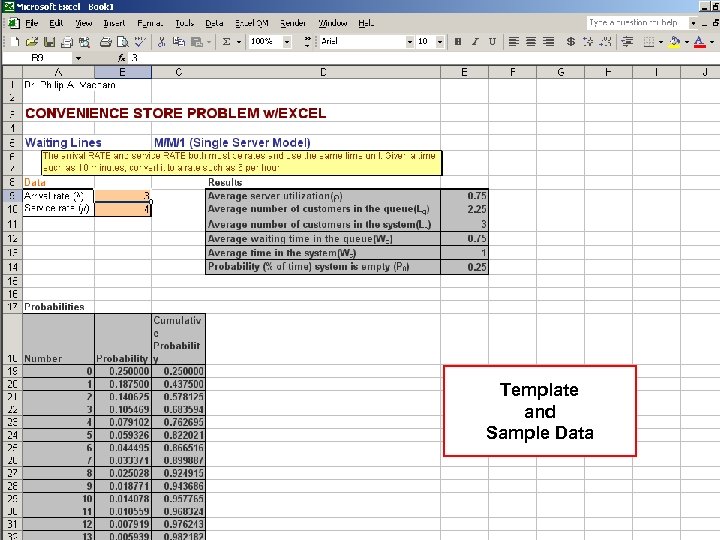Click probability value 0.250000 in Probability column
Viewport: 720px width, 540px height.
coord(123,371)
